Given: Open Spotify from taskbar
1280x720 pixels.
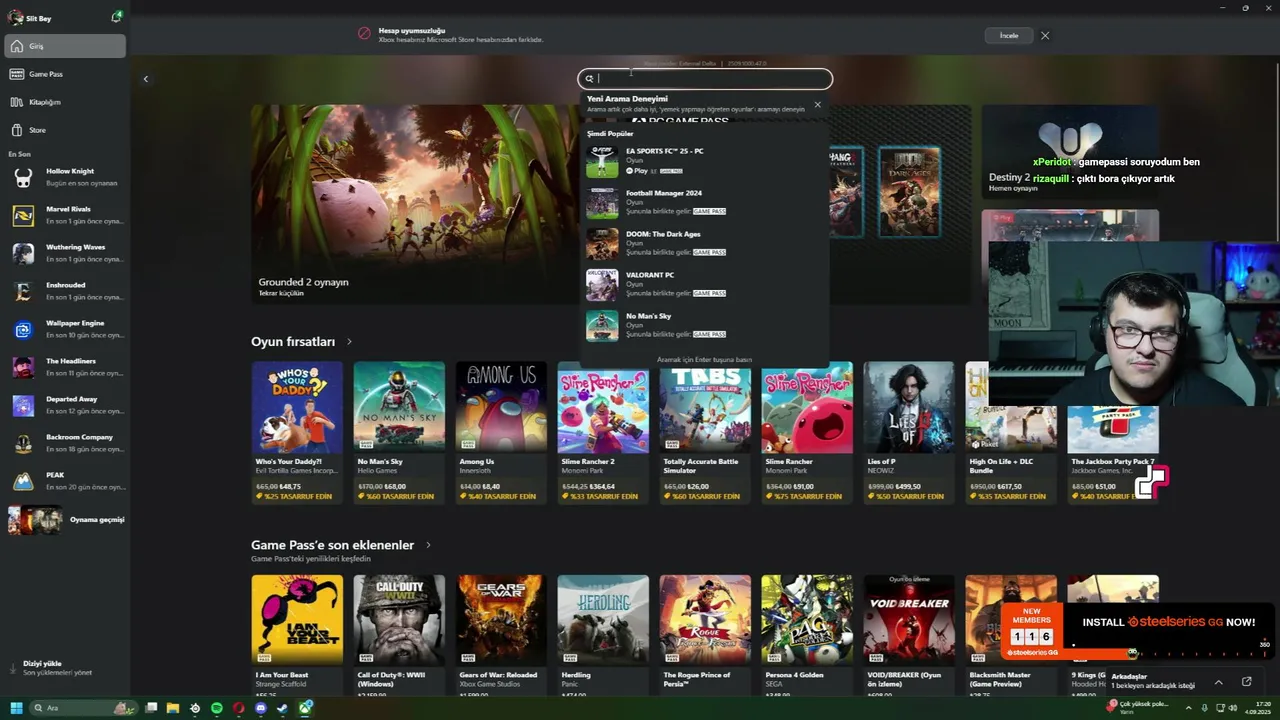Looking at the screenshot, I should pyautogui.click(x=217, y=708).
